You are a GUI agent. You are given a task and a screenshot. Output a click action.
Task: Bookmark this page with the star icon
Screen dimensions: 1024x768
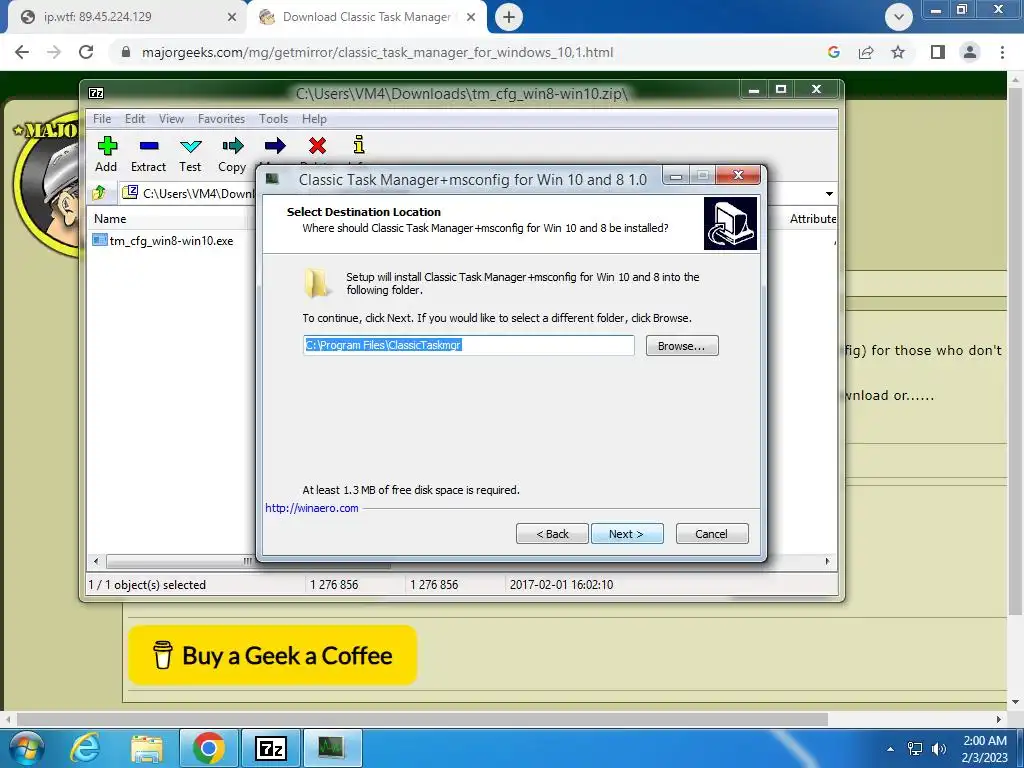[x=898, y=52]
